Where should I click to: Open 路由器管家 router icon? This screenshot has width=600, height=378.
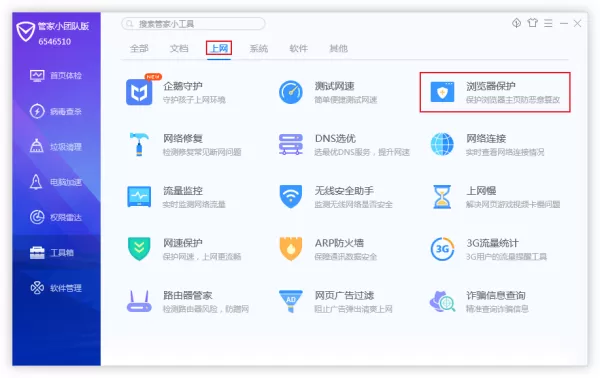pos(139,301)
